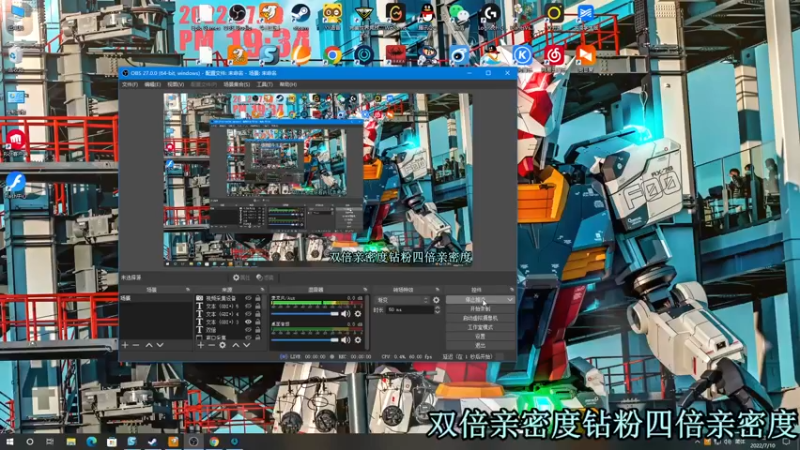Open the Scene Collection (S) menu
This screenshot has height=450, width=800.
[x=237, y=84]
